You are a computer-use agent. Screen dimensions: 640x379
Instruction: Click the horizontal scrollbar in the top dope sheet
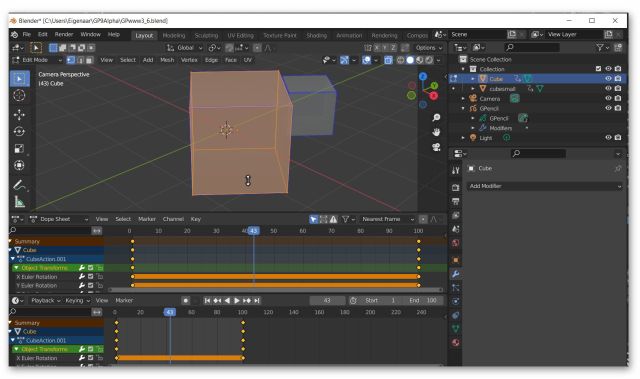pyautogui.click(x=276, y=290)
